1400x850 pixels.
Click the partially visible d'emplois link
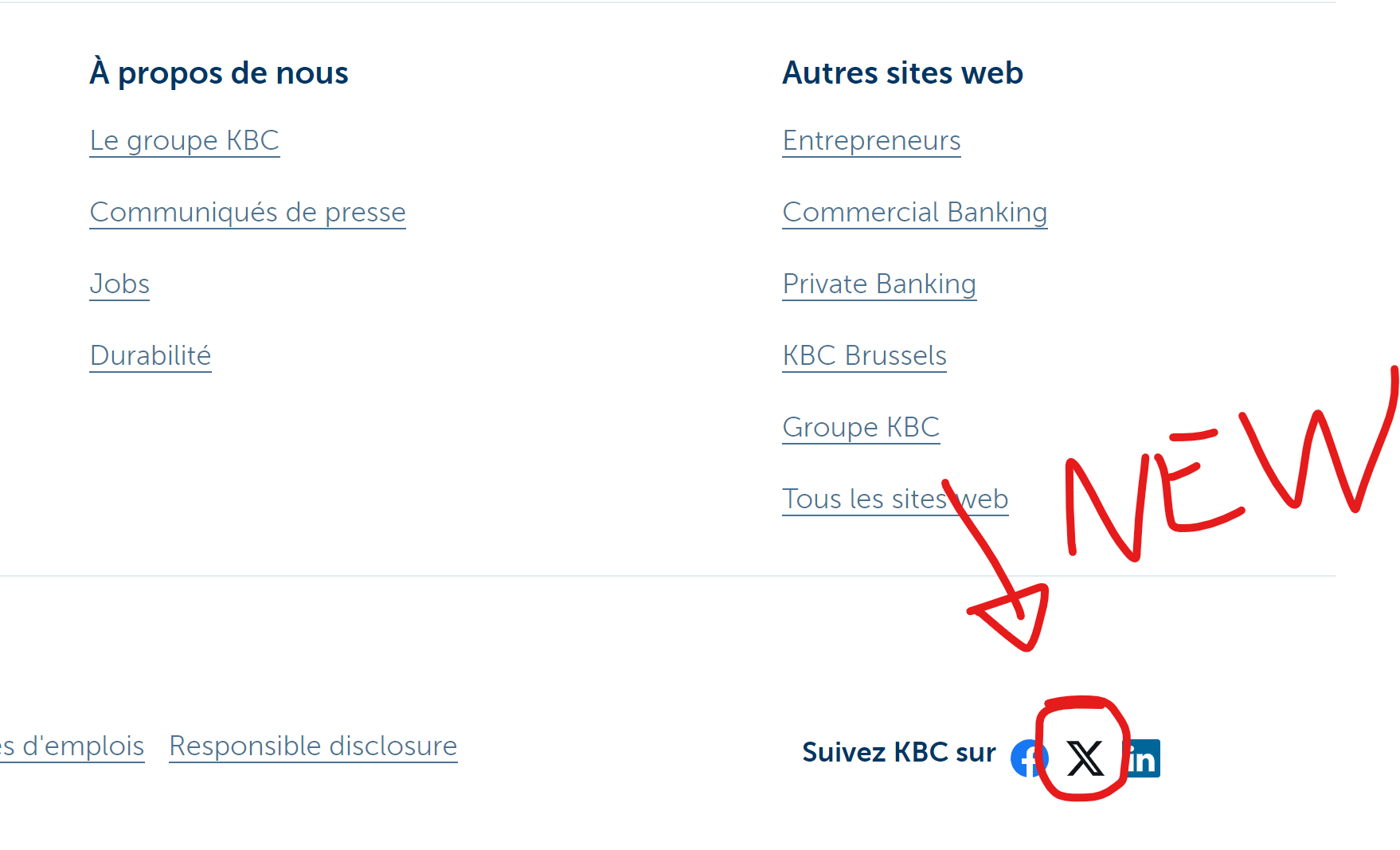72,746
